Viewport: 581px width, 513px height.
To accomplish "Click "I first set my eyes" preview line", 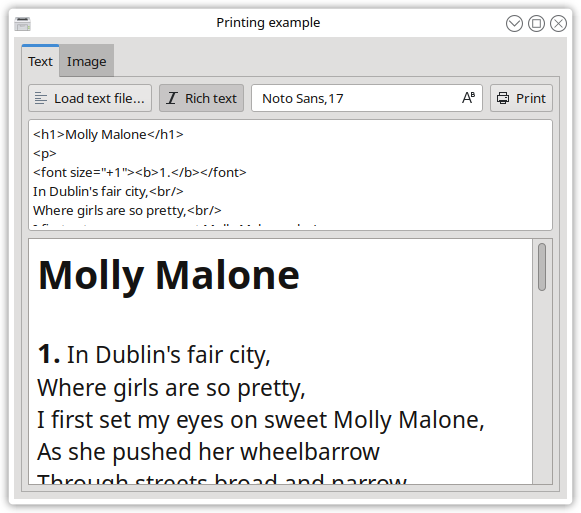I will (260, 420).
